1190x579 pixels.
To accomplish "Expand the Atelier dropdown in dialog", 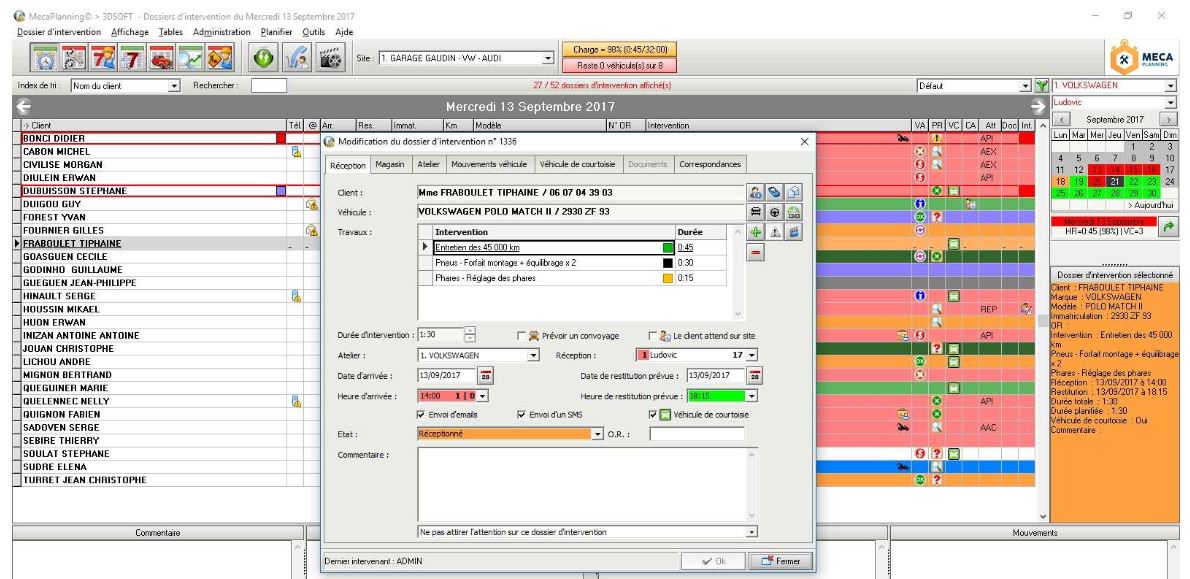I will click(533, 355).
